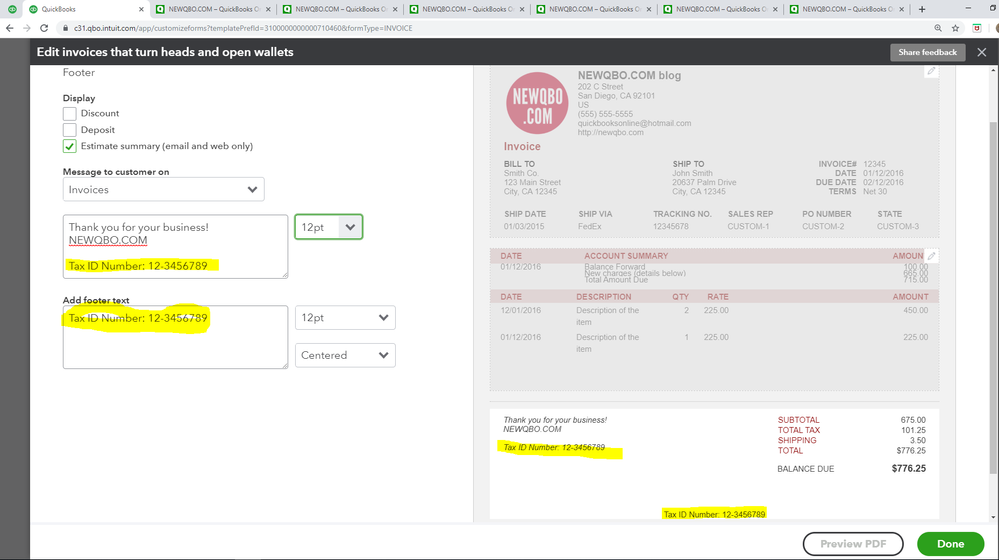Click the red browser extension icon
Viewport: 999px width, 560px height.
[x=977, y=28]
